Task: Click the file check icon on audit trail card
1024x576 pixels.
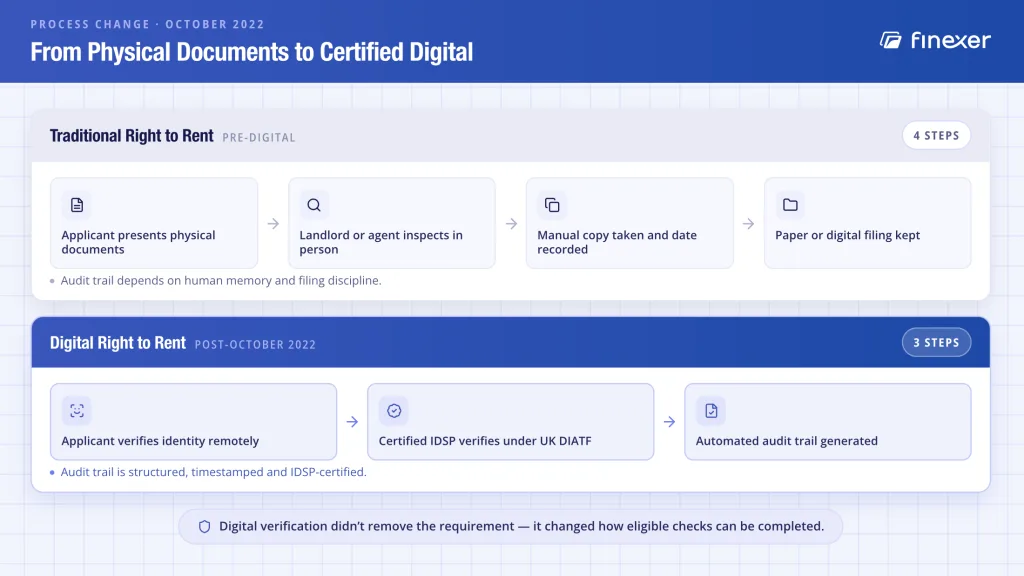Action: (711, 411)
